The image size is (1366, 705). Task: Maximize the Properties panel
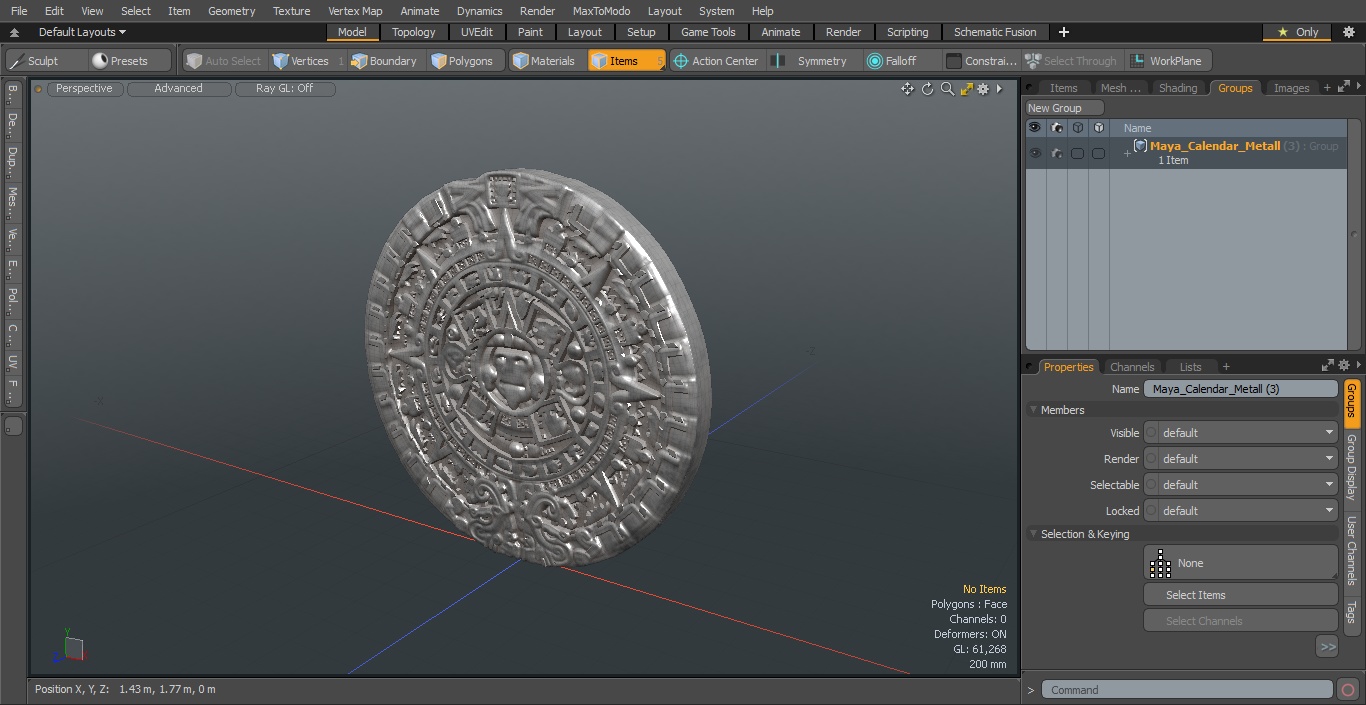[x=1328, y=366]
